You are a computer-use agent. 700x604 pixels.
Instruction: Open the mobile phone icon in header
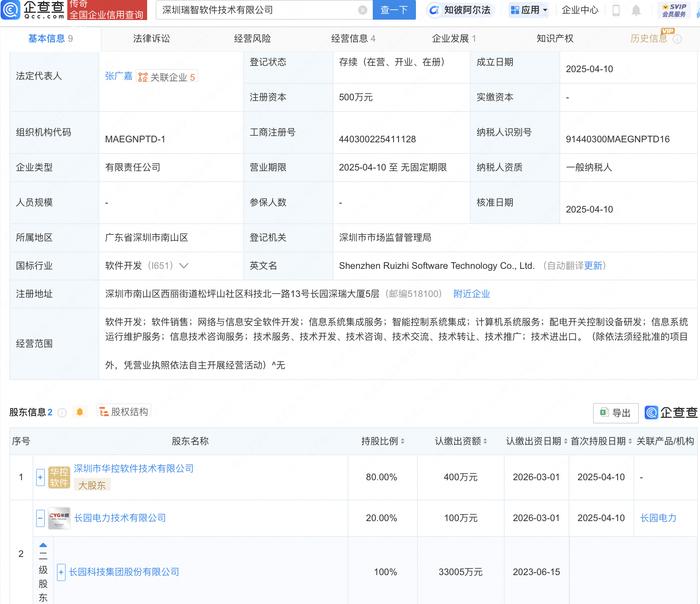tap(616, 10)
